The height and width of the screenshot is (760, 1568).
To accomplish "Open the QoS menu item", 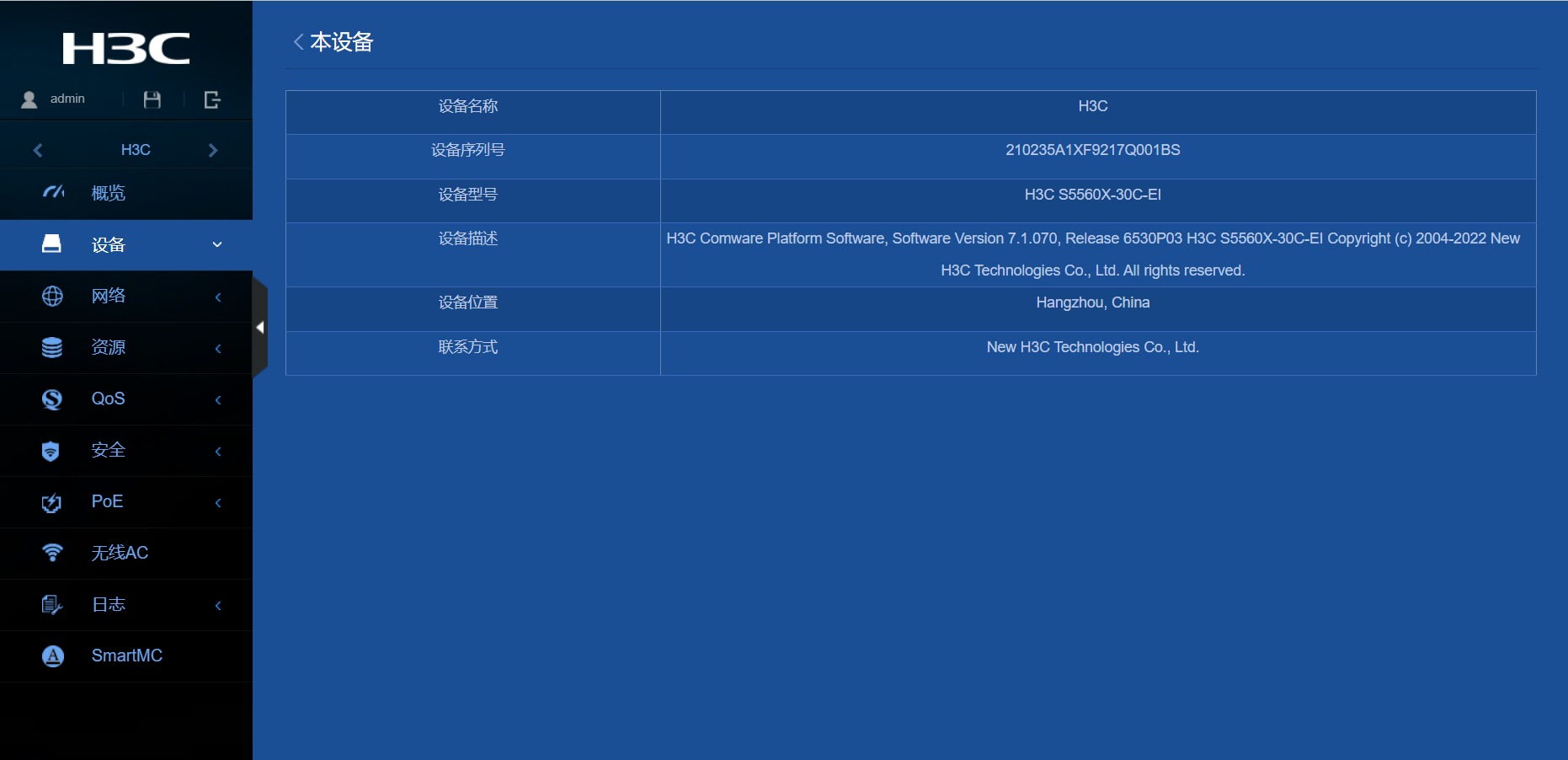I will pos(126,399).
